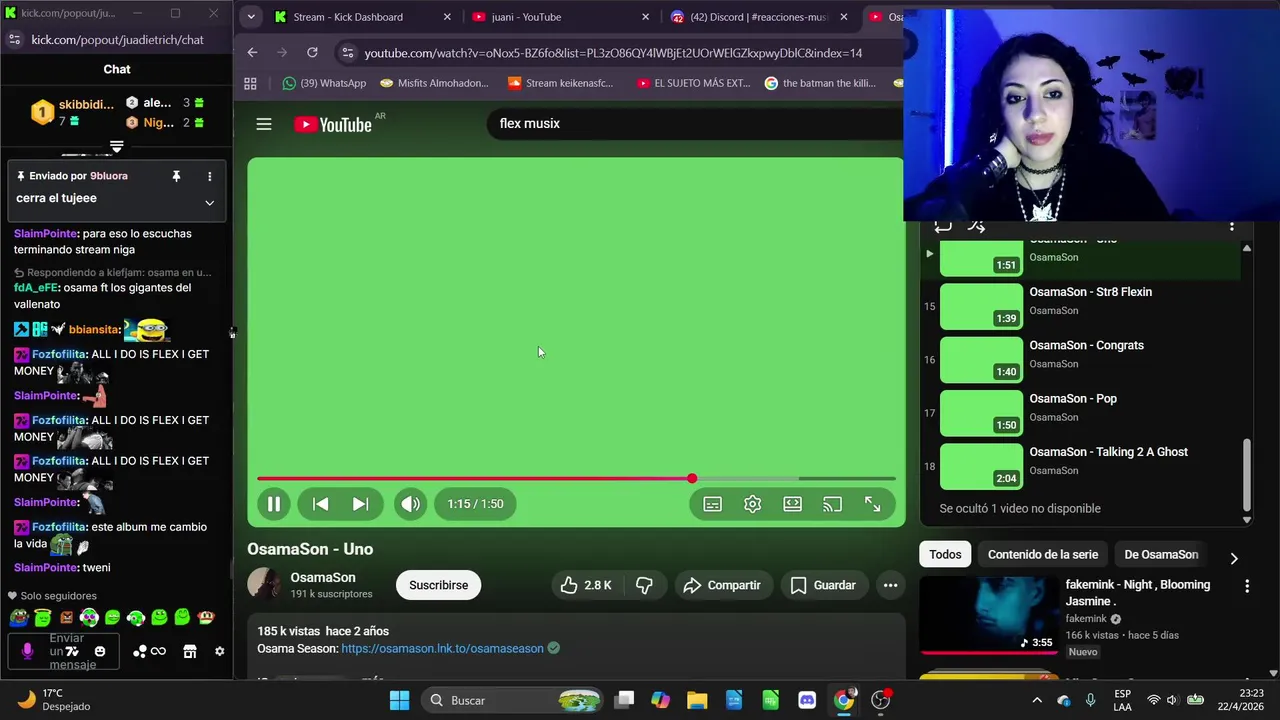Enter fullscreen on the YouTube player

[x=873, y=504]
